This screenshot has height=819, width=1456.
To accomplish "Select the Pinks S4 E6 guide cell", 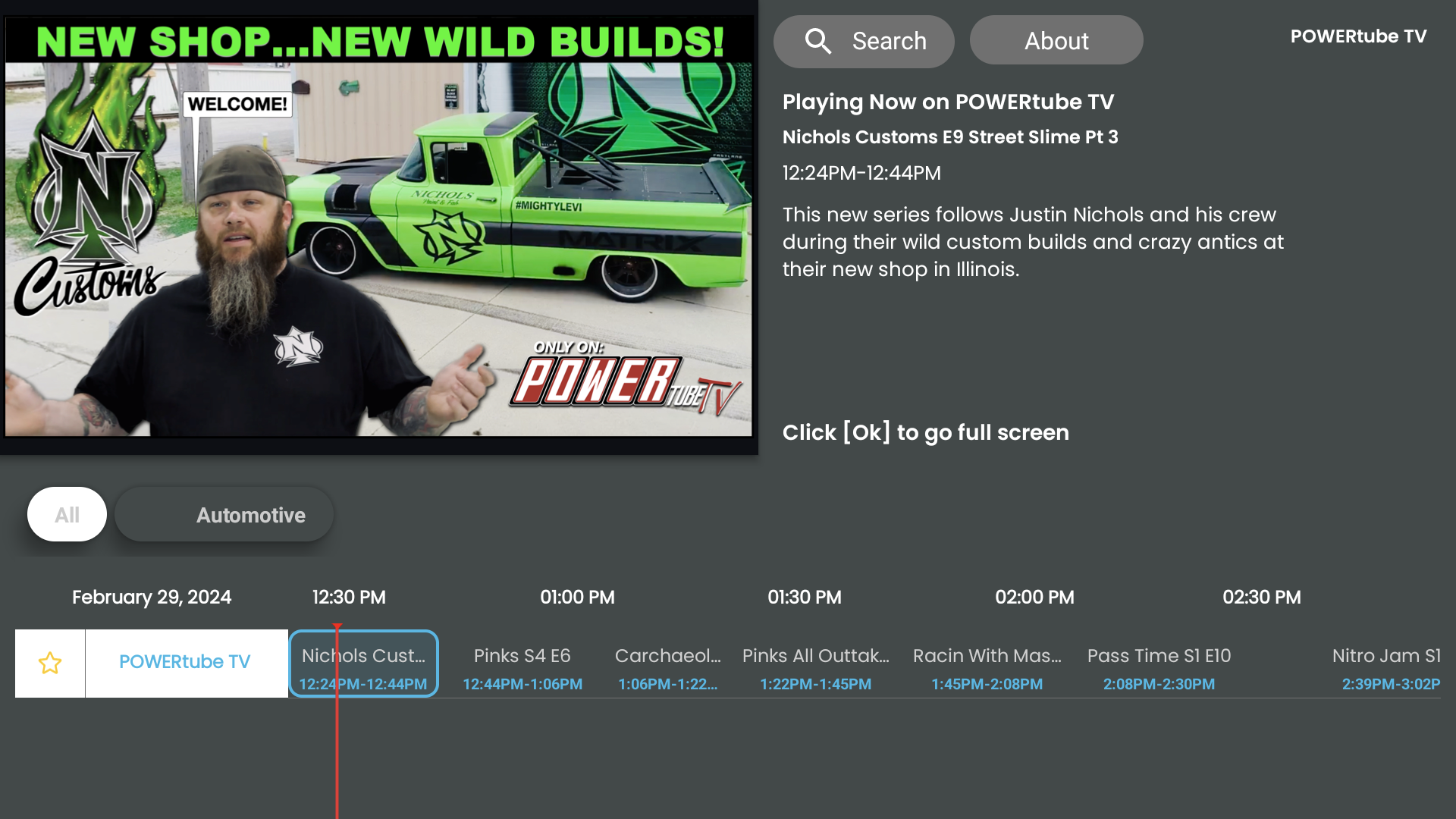I will coord(522,663).
